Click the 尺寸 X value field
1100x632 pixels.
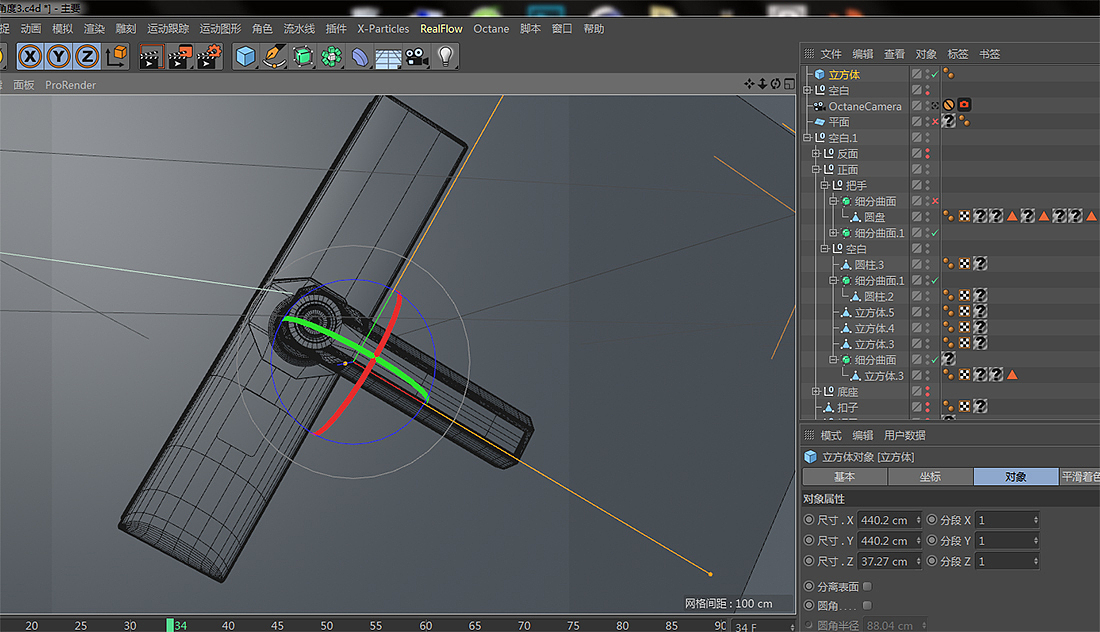coord(884,520)
